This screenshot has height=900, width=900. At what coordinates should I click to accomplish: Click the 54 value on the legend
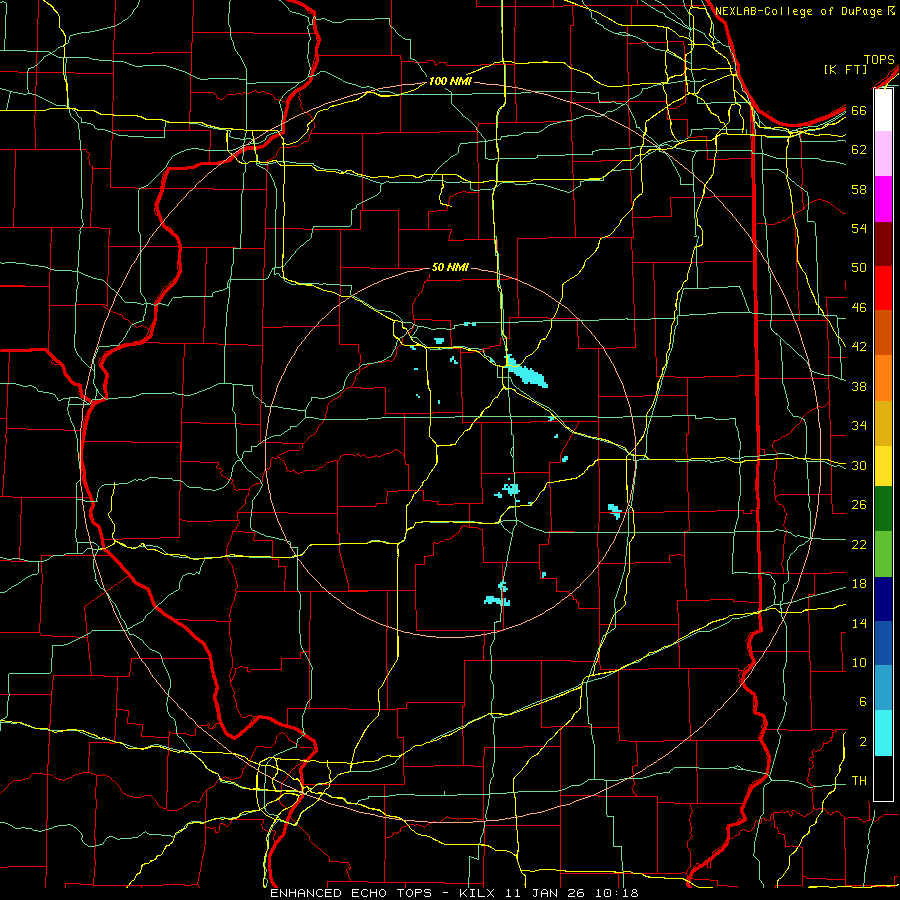(859, 228)
